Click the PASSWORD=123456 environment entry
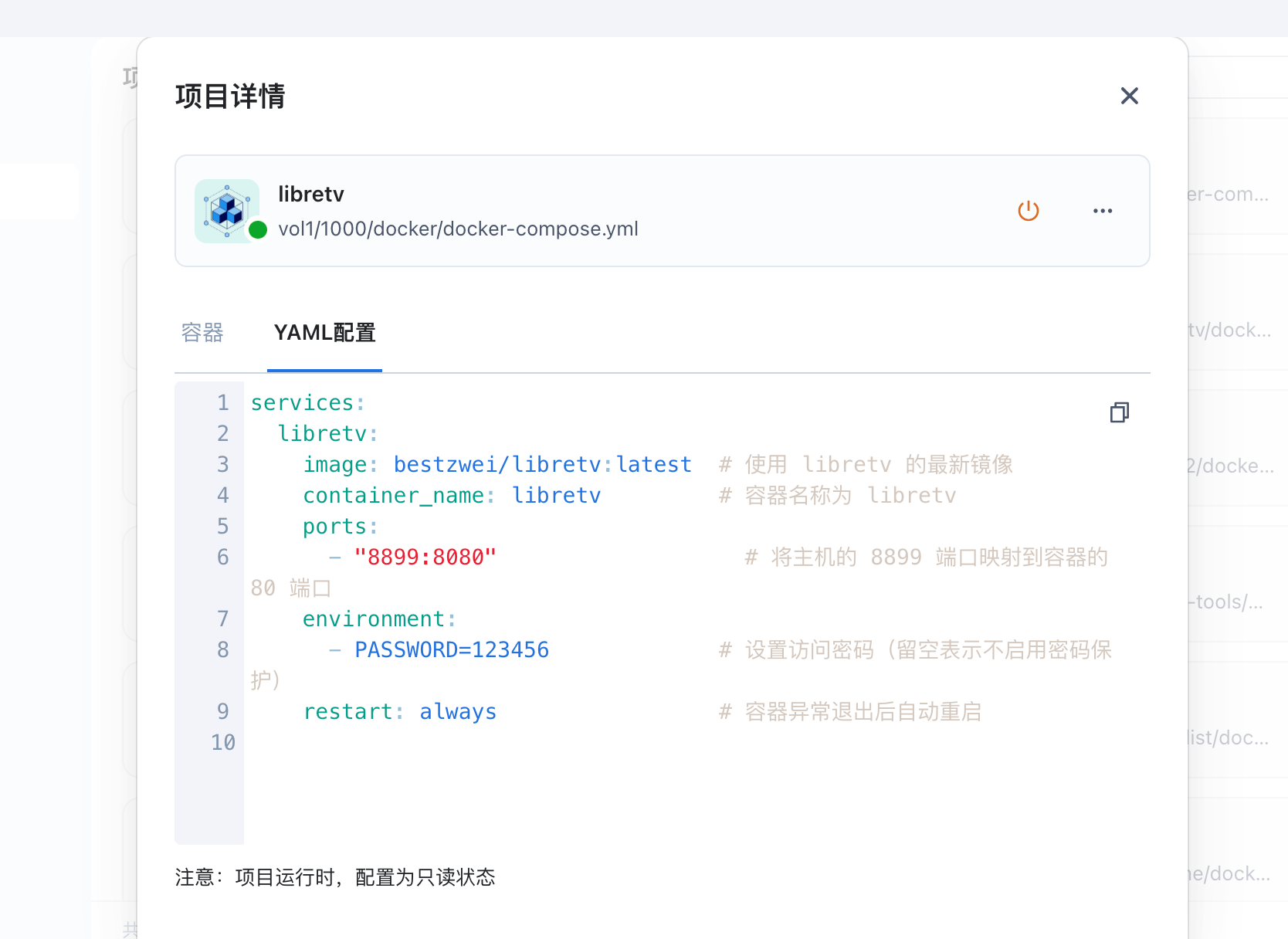Screen dimensions: 1288x939 [x=452, y=650]
